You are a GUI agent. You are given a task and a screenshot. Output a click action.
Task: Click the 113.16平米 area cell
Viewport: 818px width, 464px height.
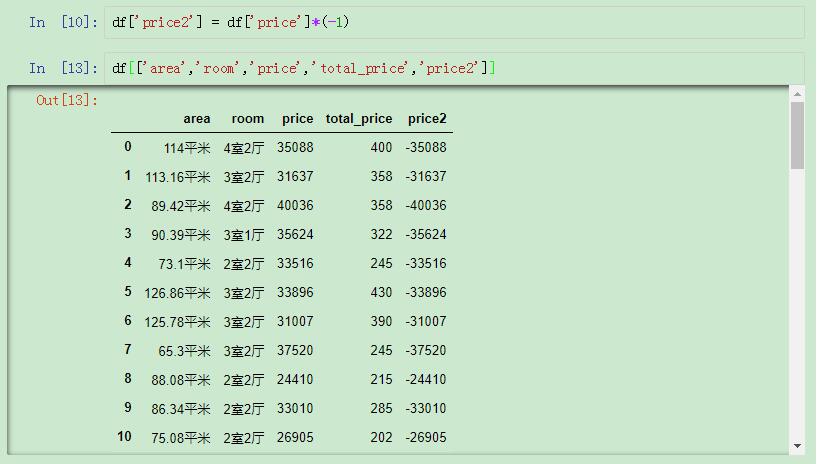178,177
